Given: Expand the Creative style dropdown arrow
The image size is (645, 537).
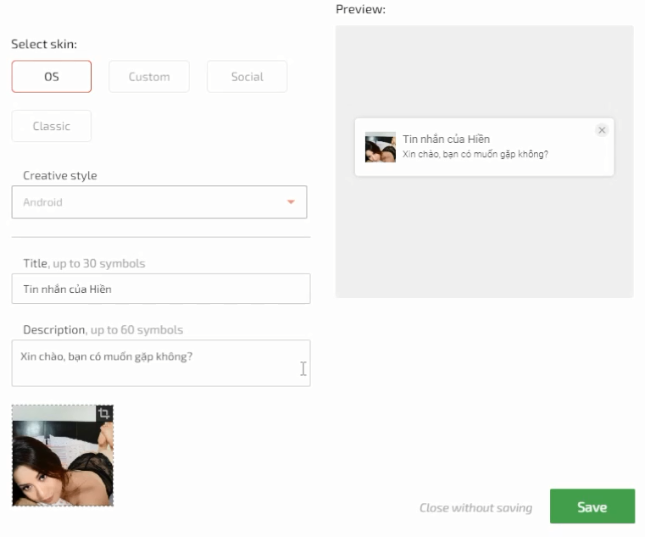Looking at the screenshot, I should point(291,202).
